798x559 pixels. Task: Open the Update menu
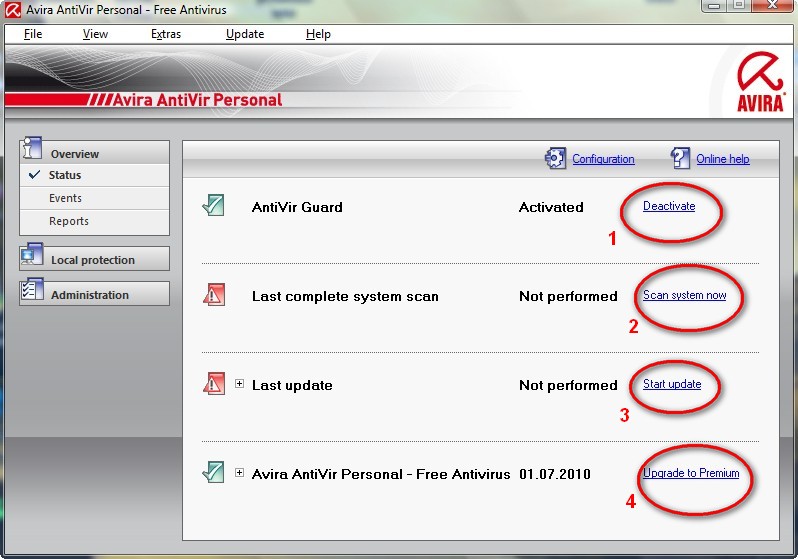point(245,34)
